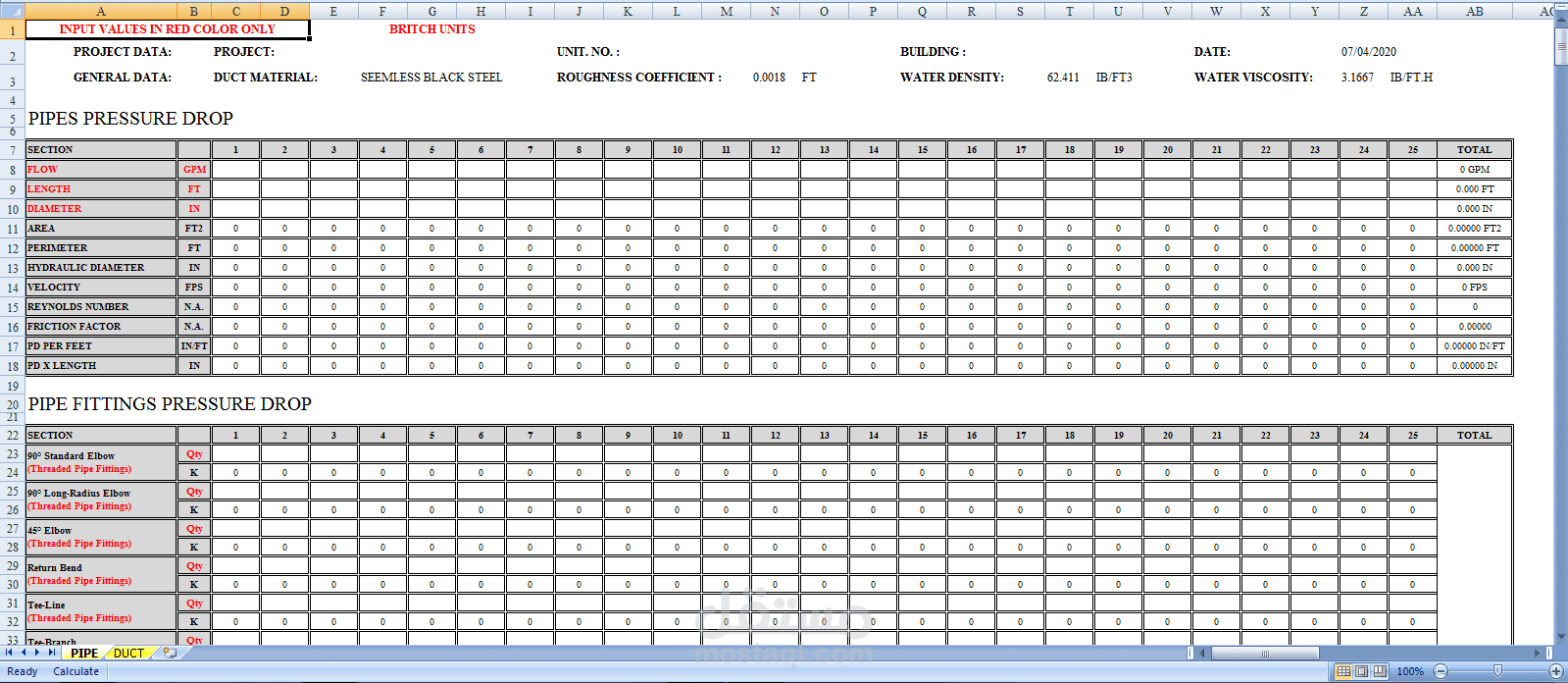Image resolution: width=1568 pixels, height=683 pixels.
Task: Click the UNIT. NO. label
Action: click(x=588, y=52)
